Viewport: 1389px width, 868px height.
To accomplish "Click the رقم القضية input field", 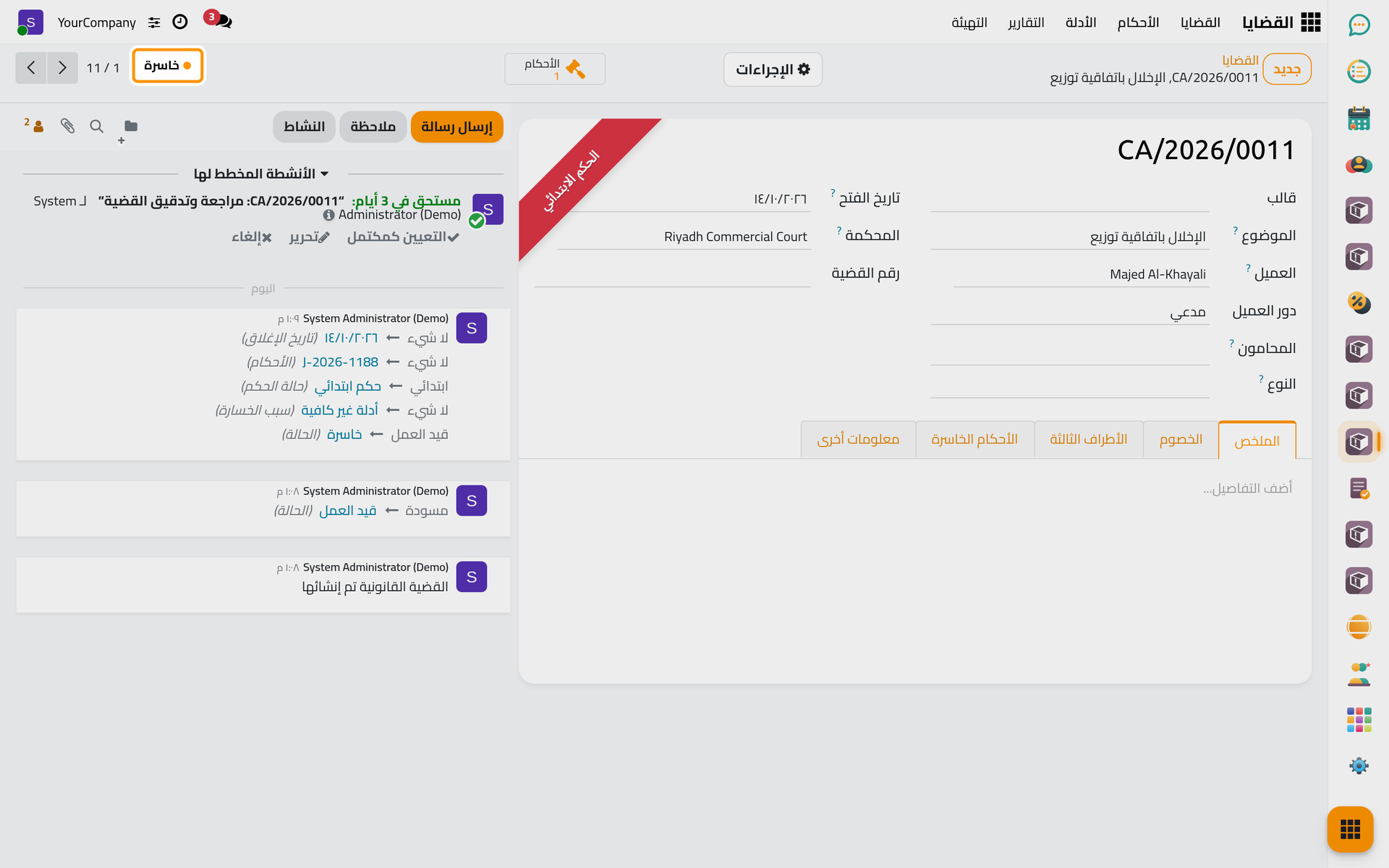I will click(x=673, y=274).
